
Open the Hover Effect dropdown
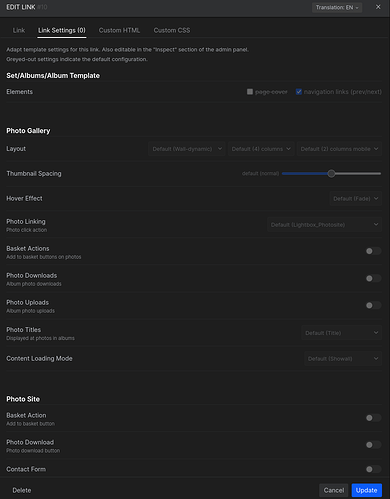[356, 198]
